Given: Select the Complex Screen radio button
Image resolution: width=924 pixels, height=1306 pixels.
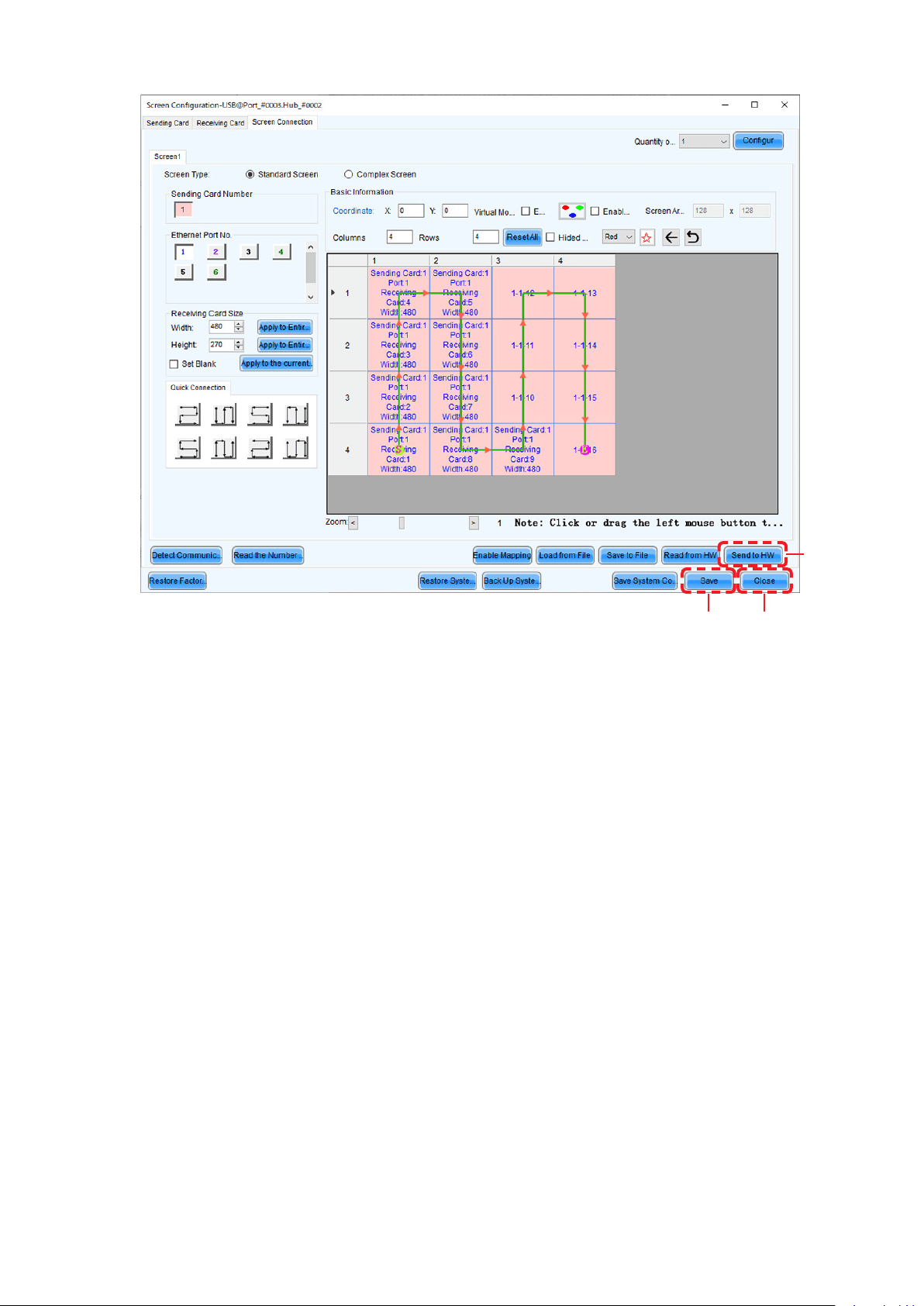Looking at the screenshot, I should coord(348,174).
